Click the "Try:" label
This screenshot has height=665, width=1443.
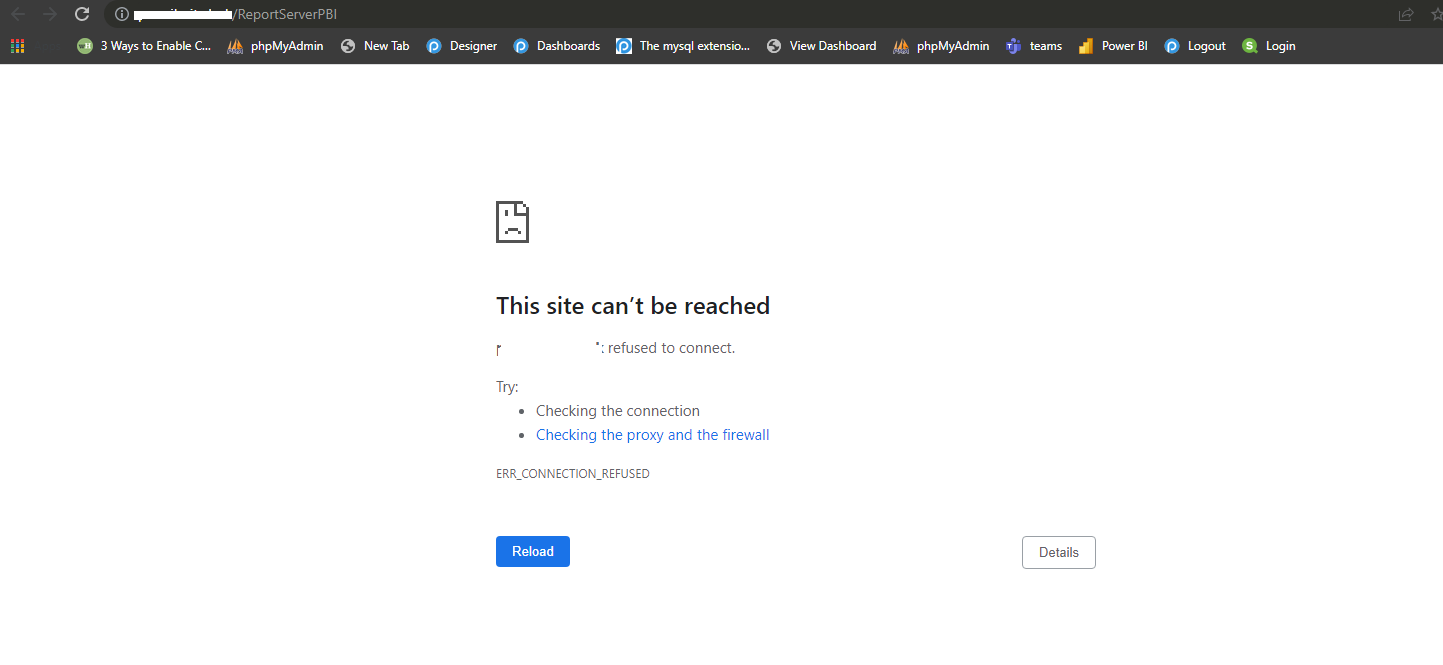tap(507, 387)
